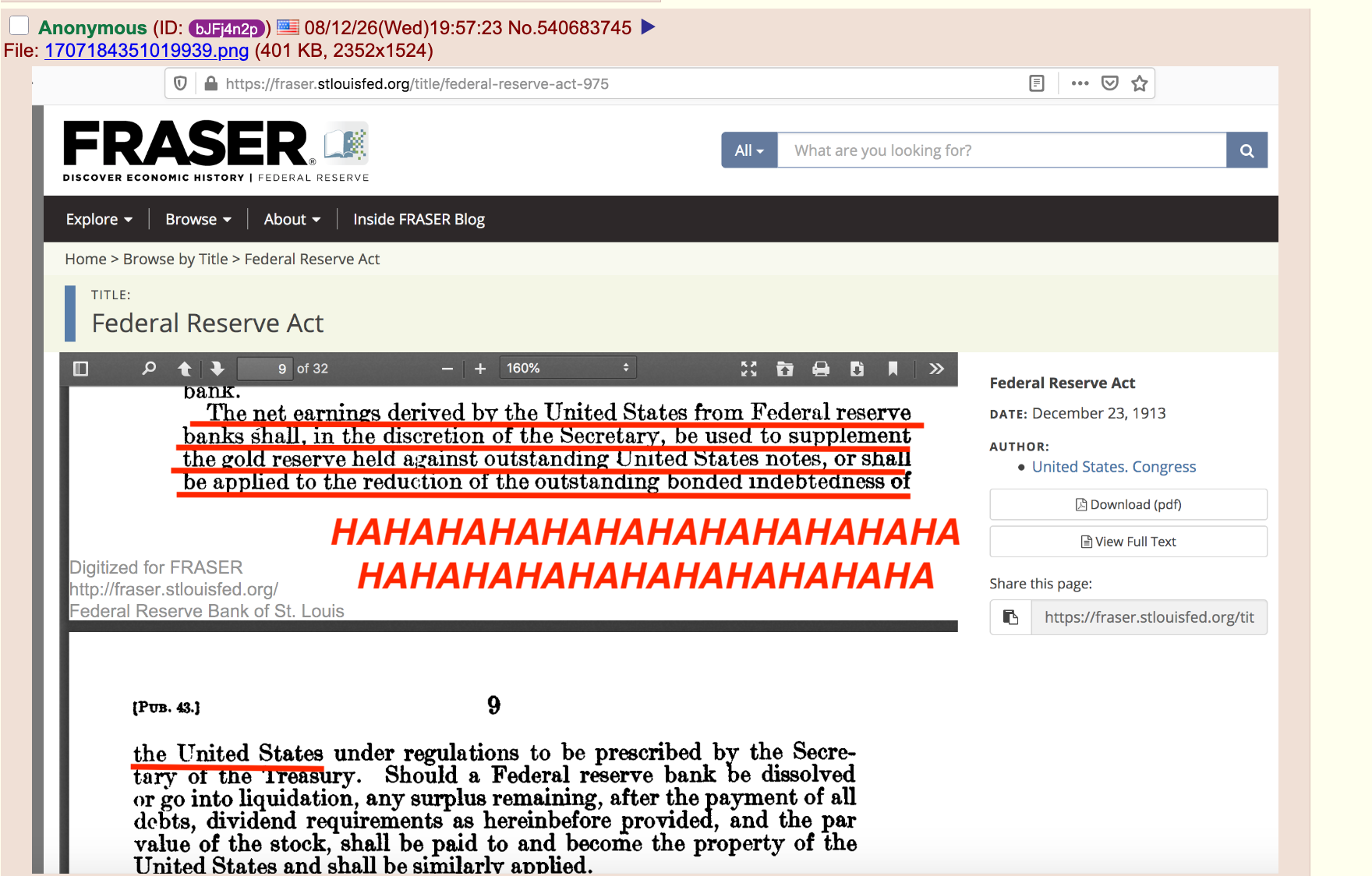The height and width of the screenshot is (876, 1372).
Task: Switch PDF to presentation fullscreen mode
Action: 749,369
